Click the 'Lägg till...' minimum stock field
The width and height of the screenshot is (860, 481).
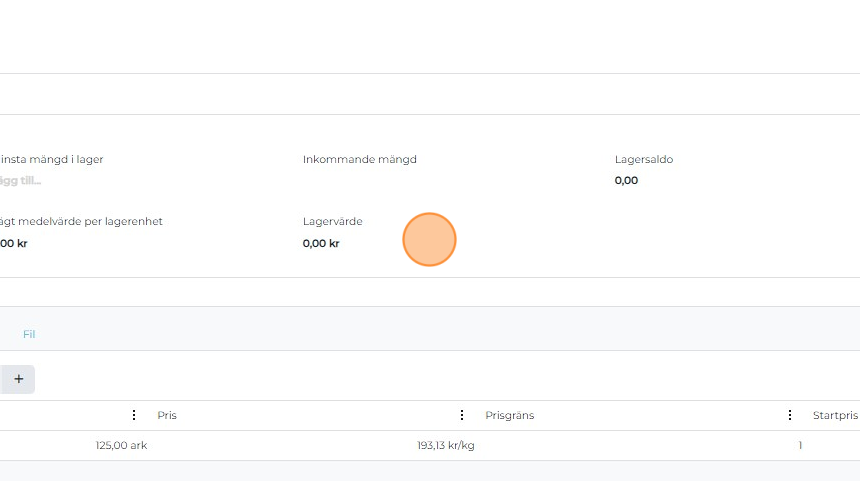point(21,181)
